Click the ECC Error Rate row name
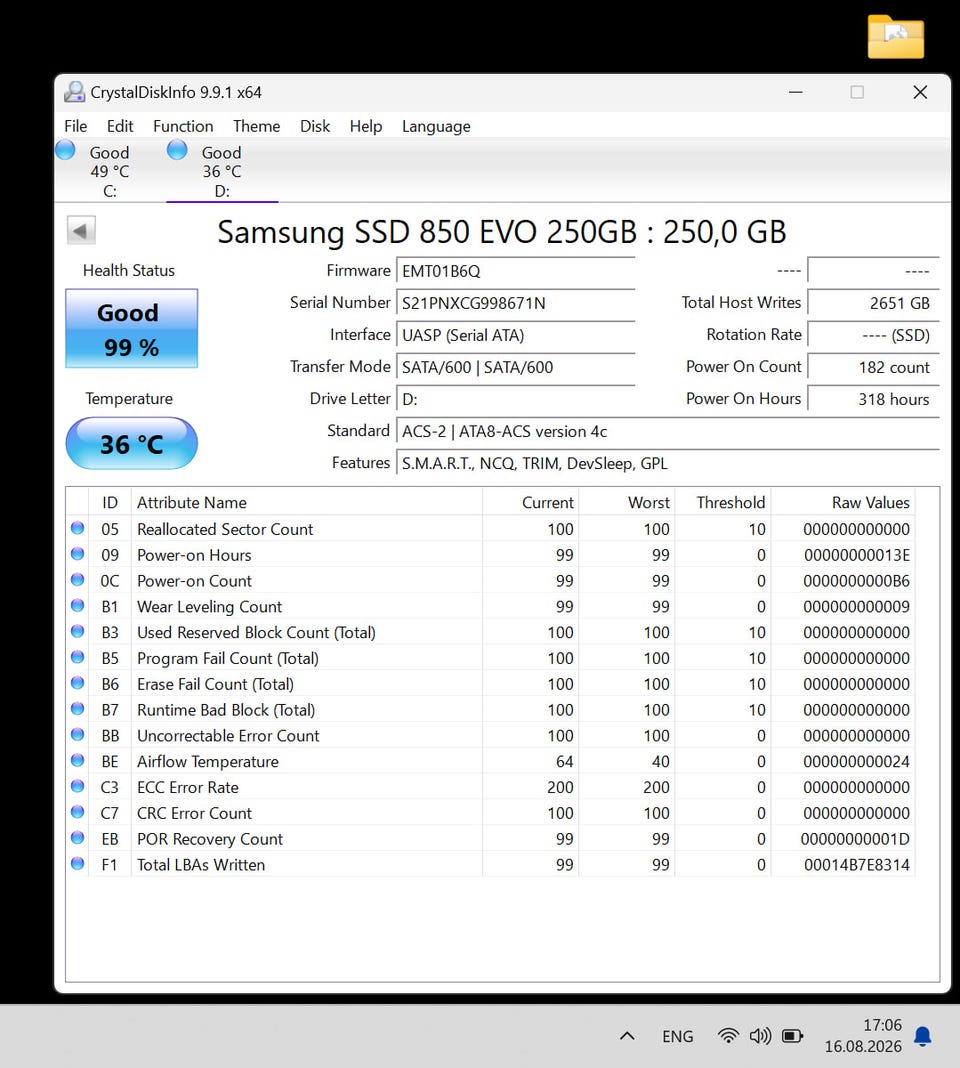This screenshot has width=960, height=1068. point(188,787)
